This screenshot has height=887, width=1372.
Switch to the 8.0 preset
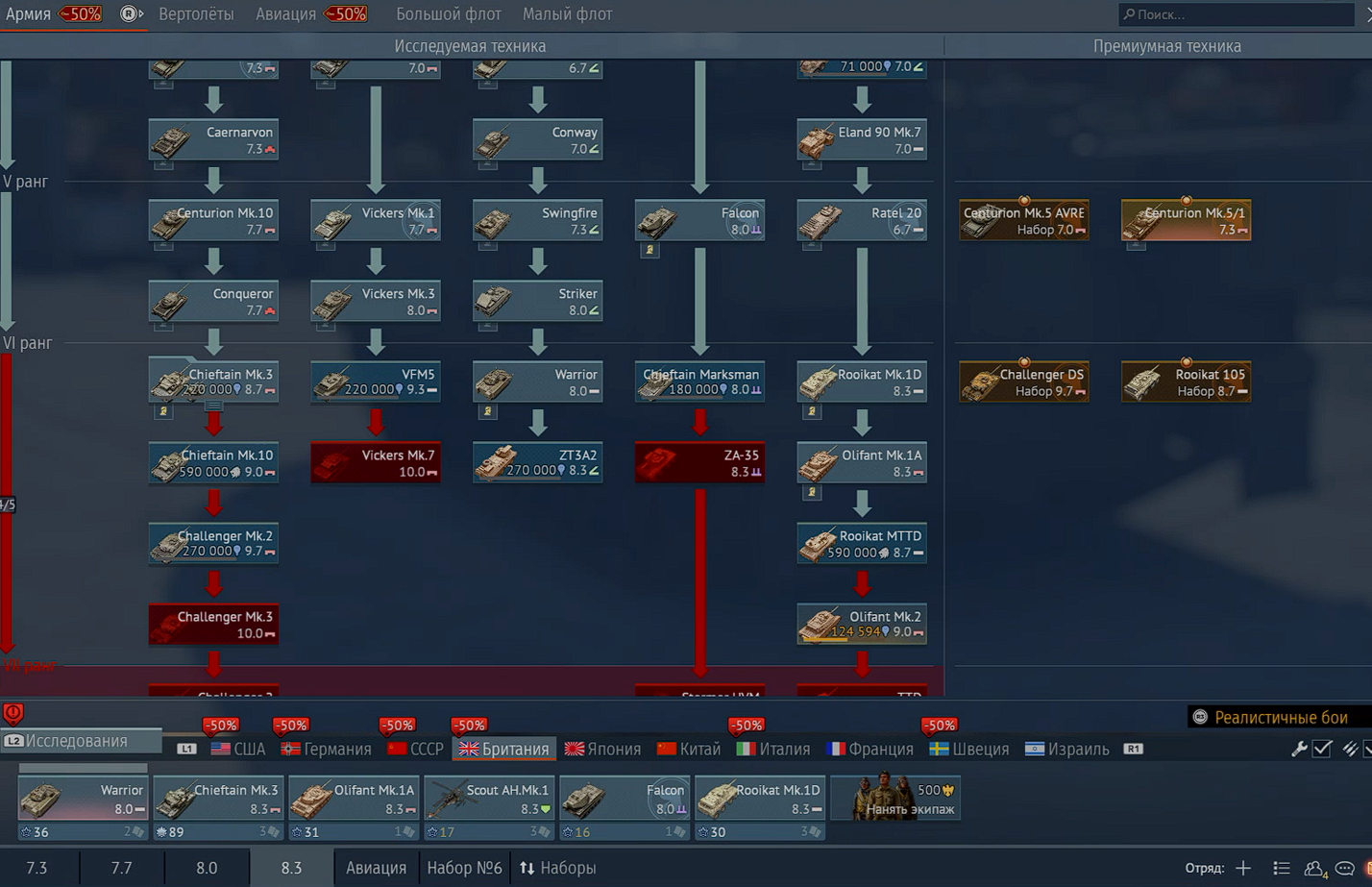207,868
